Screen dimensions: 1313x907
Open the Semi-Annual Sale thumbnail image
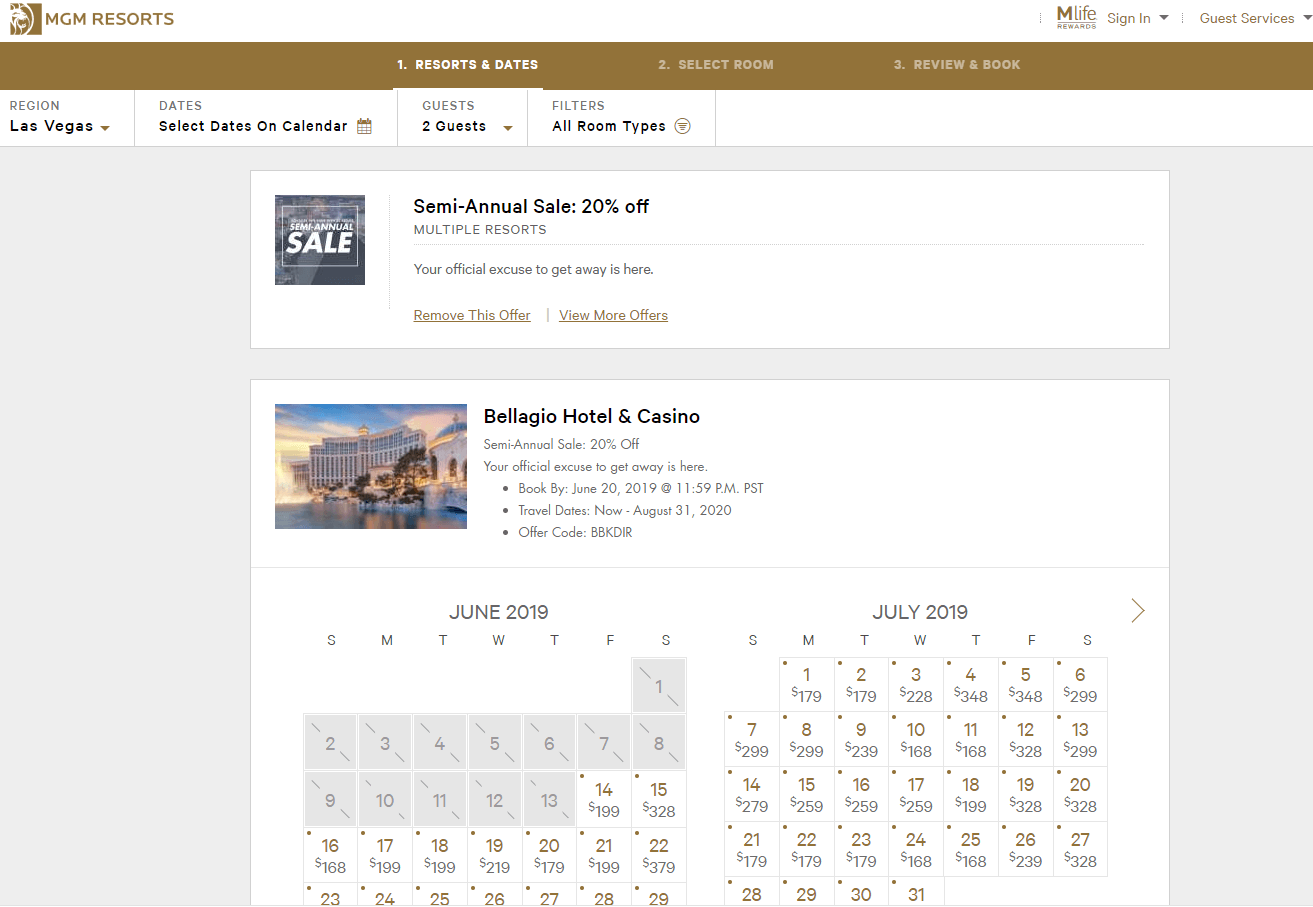click(x=320, y=240)
